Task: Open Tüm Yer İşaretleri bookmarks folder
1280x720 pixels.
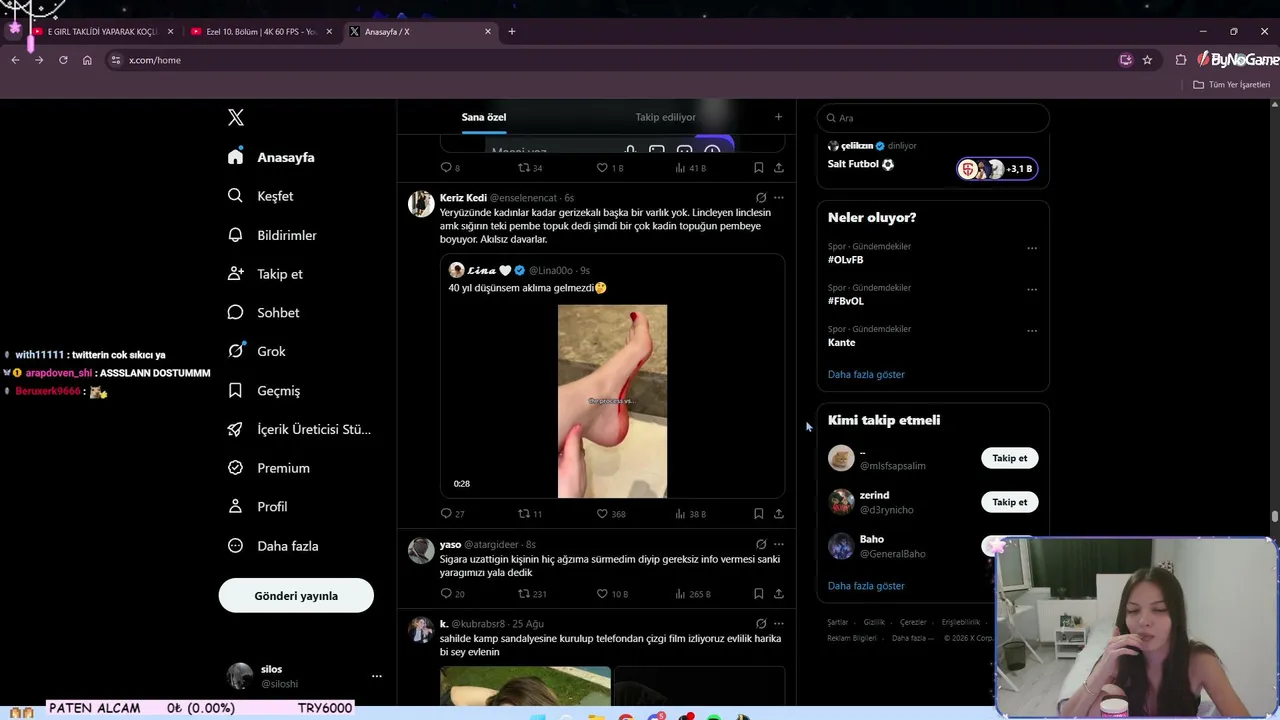Action: [x=1232, y=85]
